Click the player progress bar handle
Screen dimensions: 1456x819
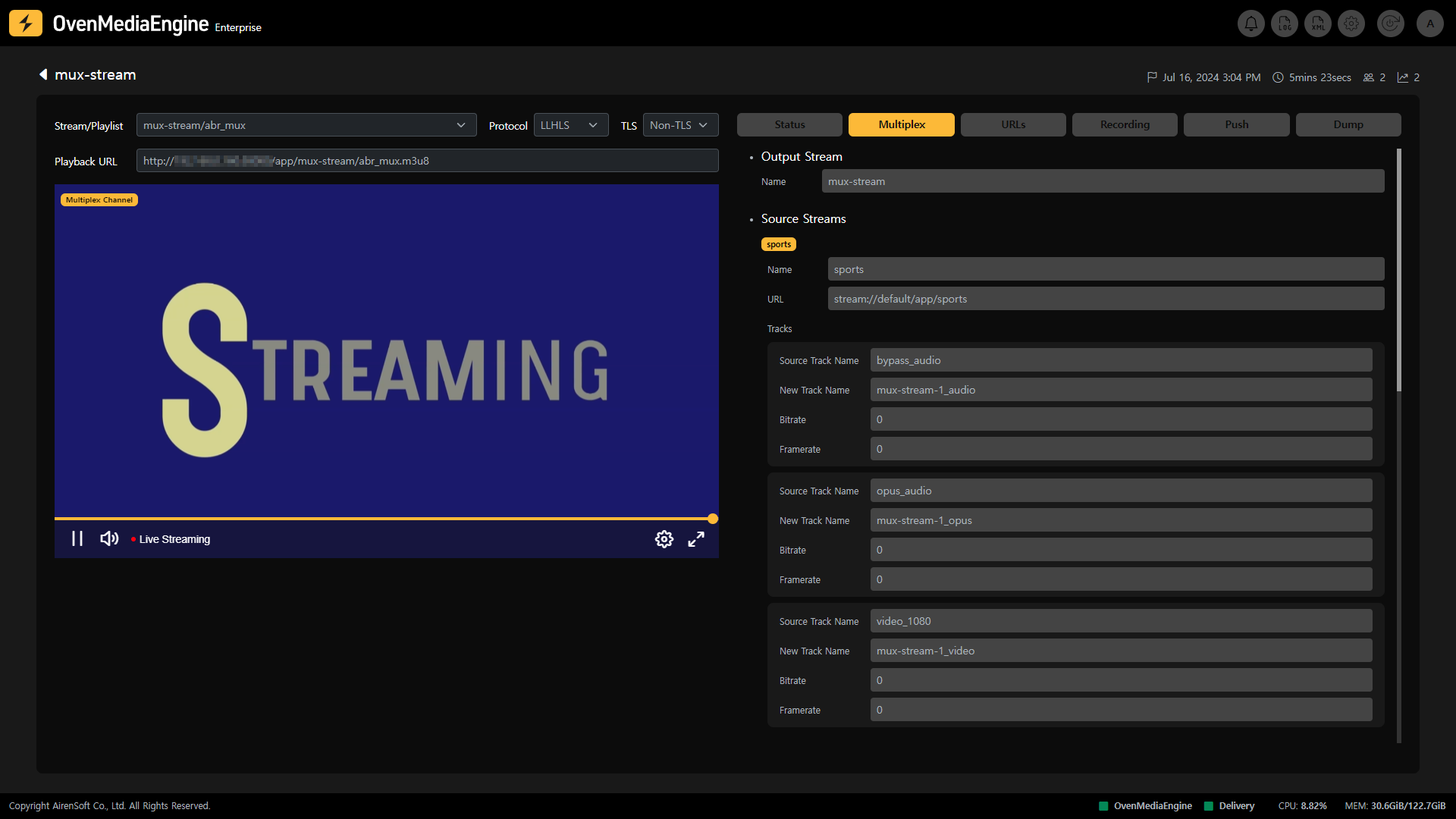click(713, 519)
